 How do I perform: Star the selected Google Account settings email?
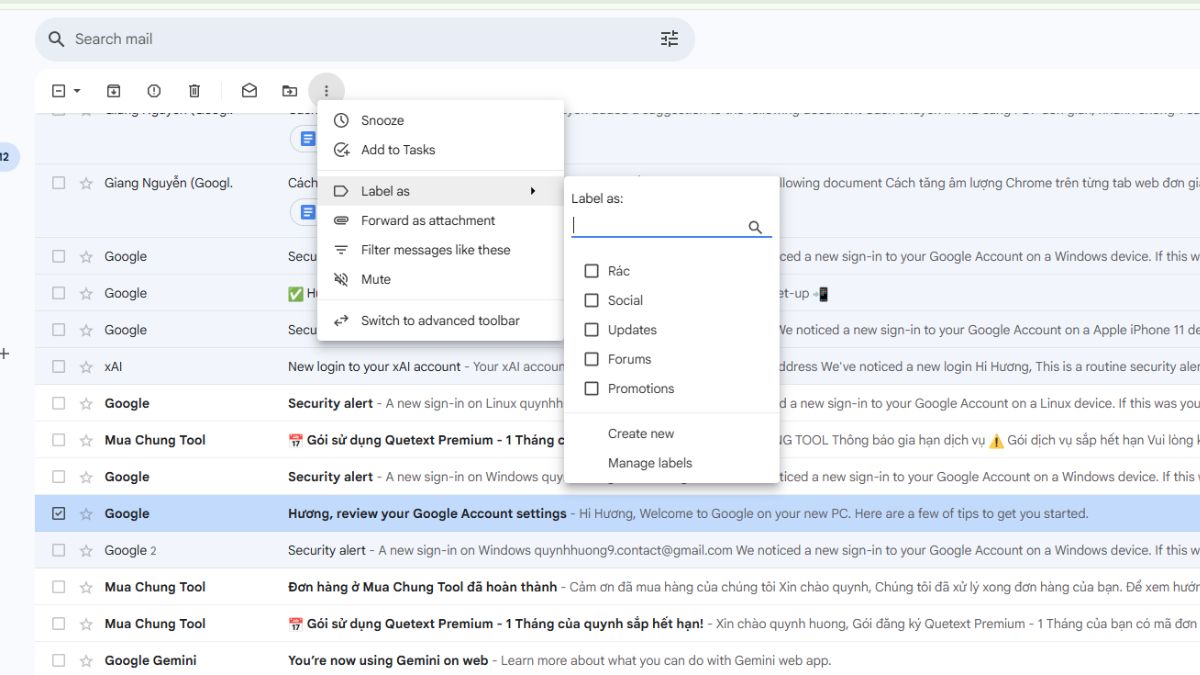coord(86,514)
